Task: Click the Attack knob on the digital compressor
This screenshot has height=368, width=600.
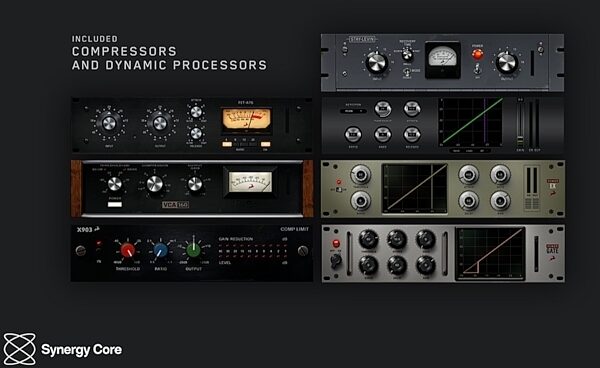Action: 412,109
